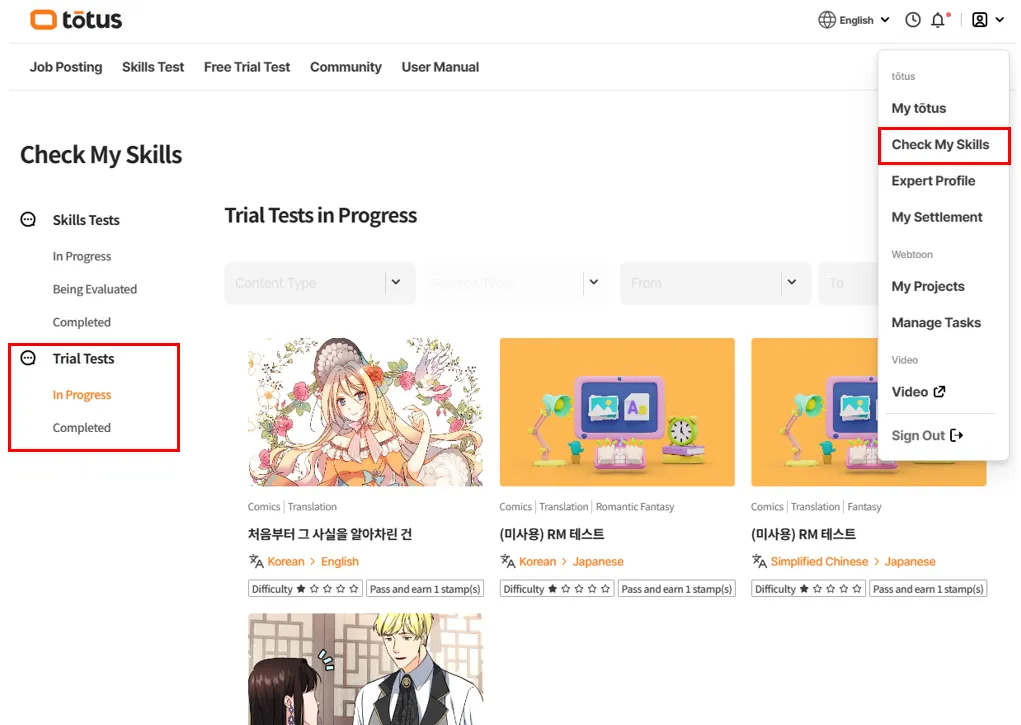The height and width of the screenshot is (725, 1021).
Task: Expand the Content Type dropdown
Action: click(320, 283)
